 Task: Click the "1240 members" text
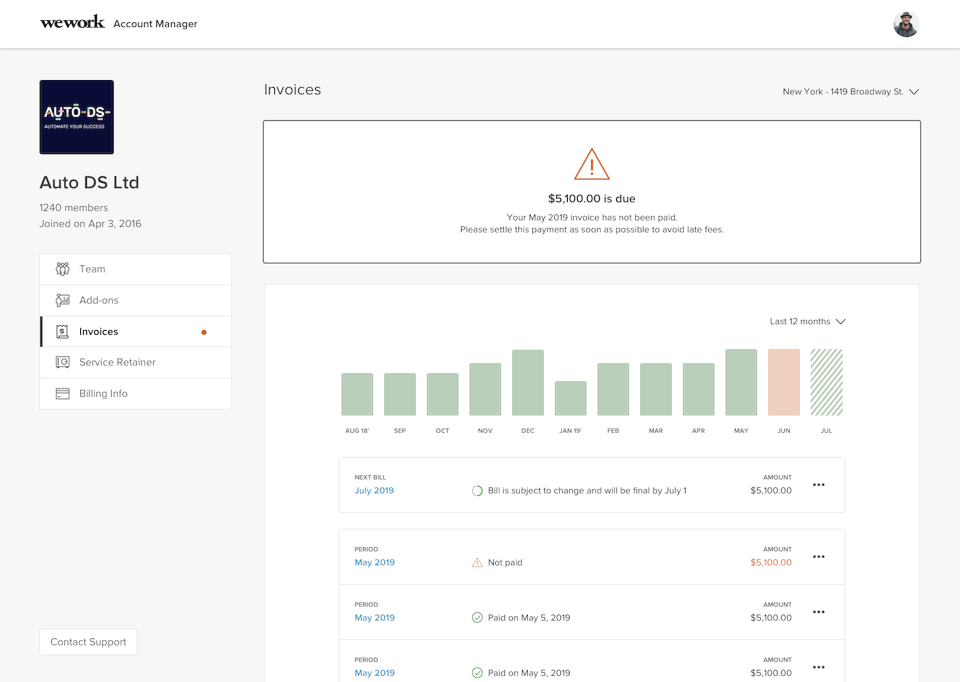[73, 208]
